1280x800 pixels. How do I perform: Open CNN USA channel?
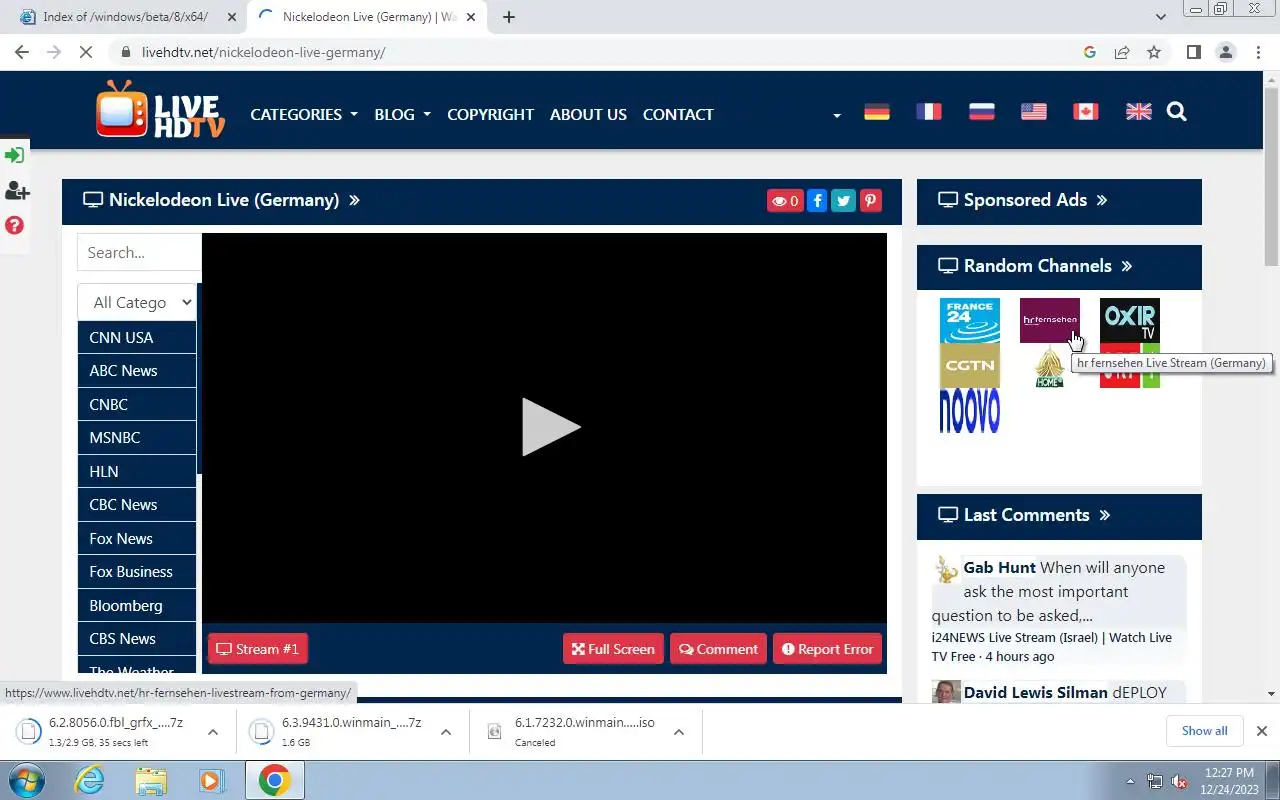pos(136,337)
